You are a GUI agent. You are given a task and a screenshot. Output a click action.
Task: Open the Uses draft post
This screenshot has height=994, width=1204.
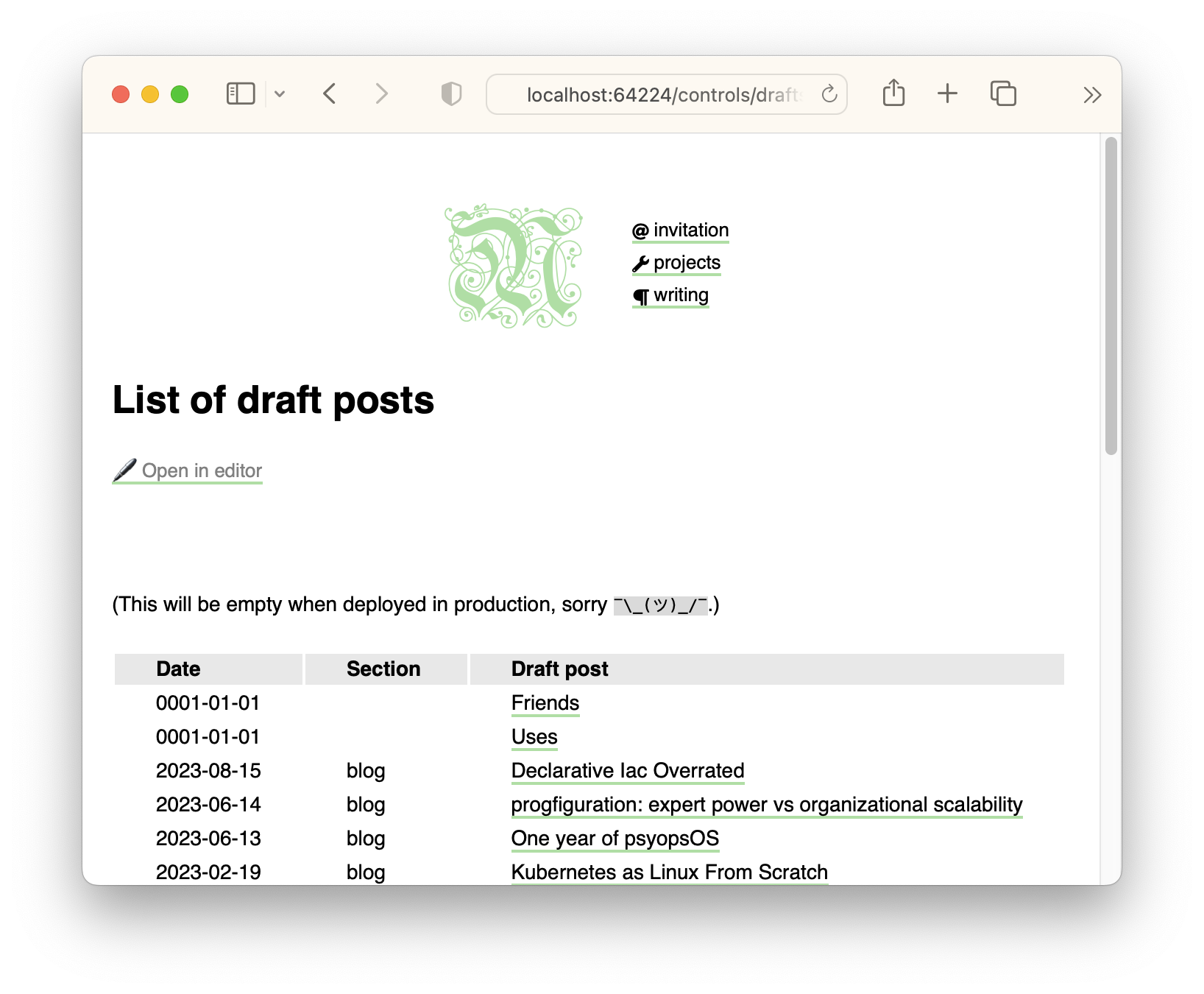tap(534, 737)
